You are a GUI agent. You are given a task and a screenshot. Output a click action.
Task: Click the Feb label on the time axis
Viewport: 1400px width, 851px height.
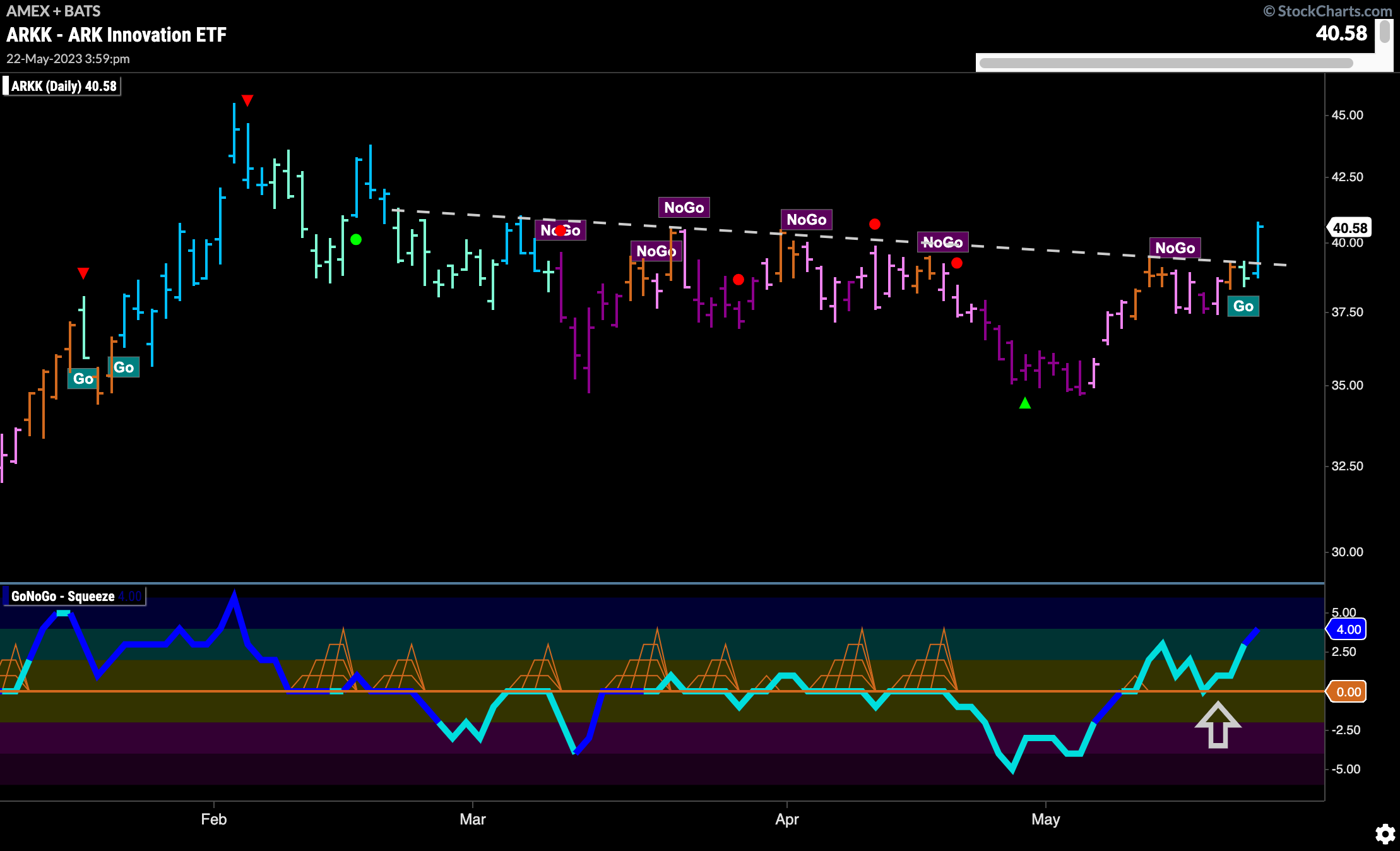coord(213,819)
